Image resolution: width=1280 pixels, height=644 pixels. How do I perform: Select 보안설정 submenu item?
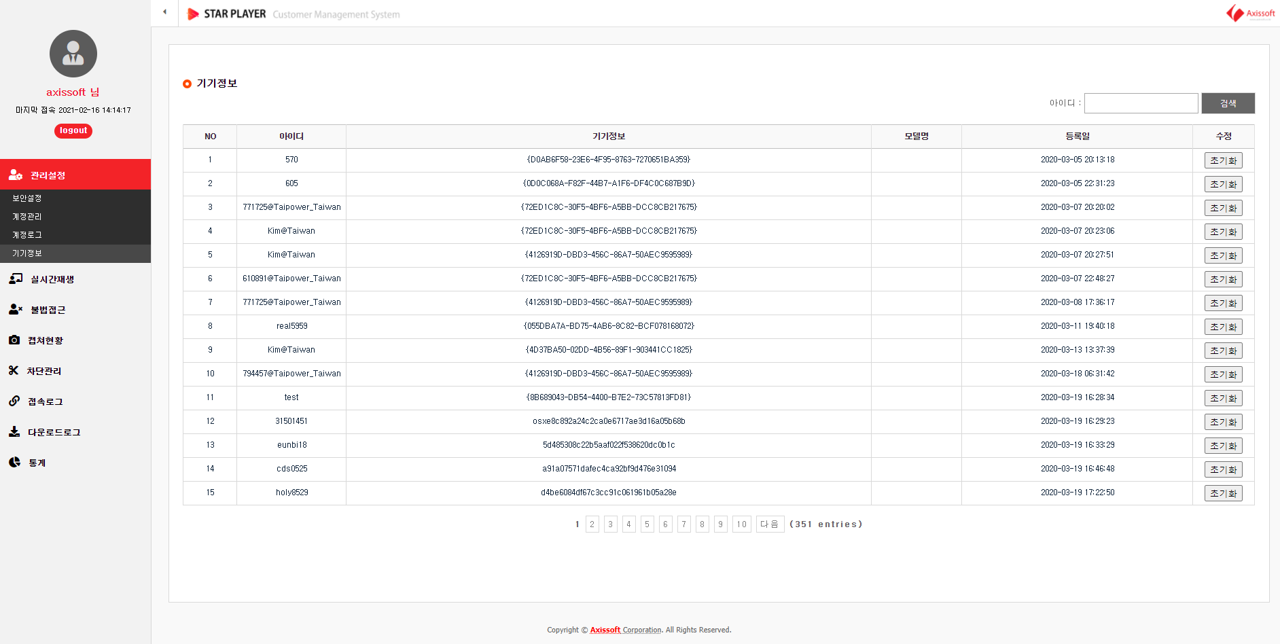click(27, 199)
